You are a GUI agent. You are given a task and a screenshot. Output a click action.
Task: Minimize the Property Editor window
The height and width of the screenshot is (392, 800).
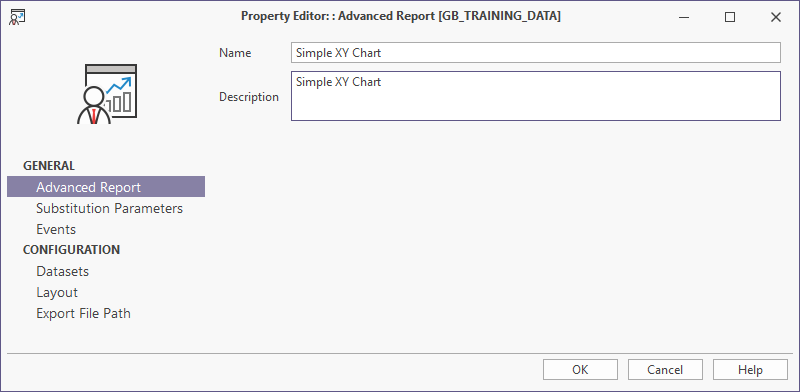click(685, 17)
